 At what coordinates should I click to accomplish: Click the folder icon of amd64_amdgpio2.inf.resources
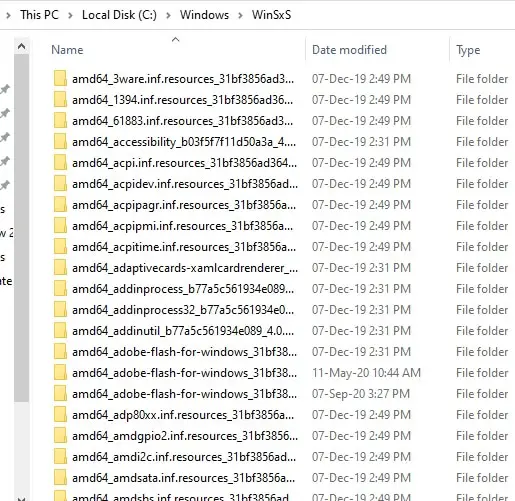point(60,436)
